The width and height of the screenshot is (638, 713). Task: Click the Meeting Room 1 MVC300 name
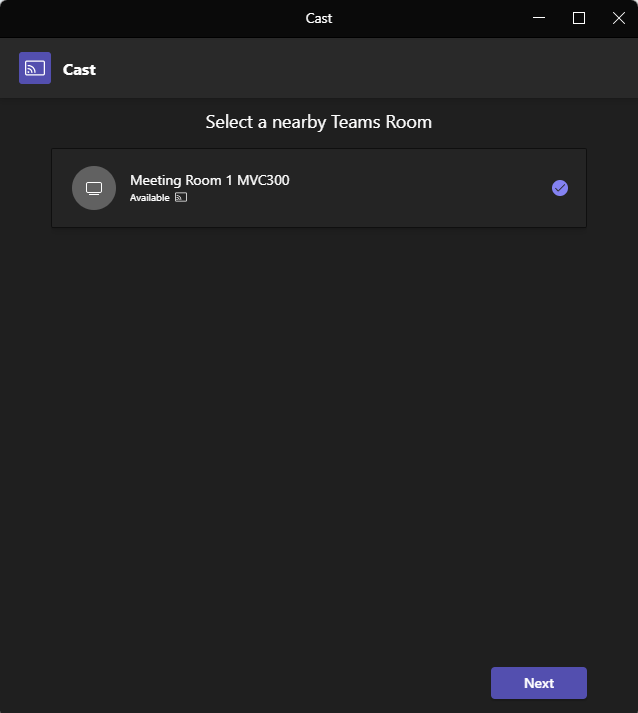tap(210, 180)
